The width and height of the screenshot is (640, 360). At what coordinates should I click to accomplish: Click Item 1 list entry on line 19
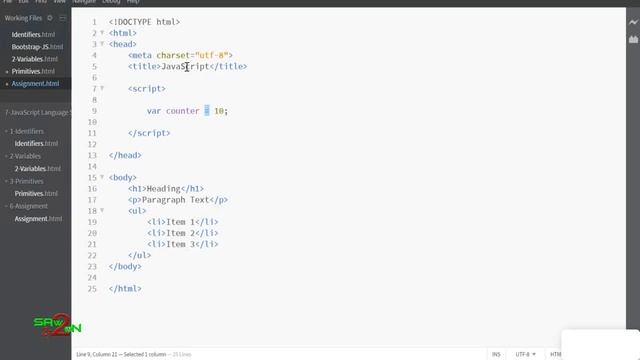pos(180,222)
